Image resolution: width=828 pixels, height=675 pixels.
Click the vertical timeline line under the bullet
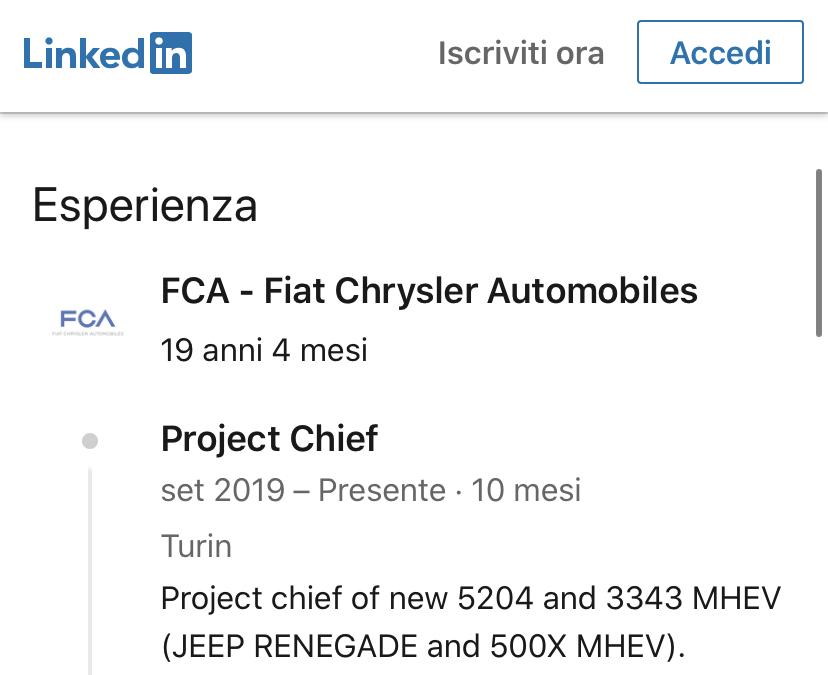coord(90,570)
